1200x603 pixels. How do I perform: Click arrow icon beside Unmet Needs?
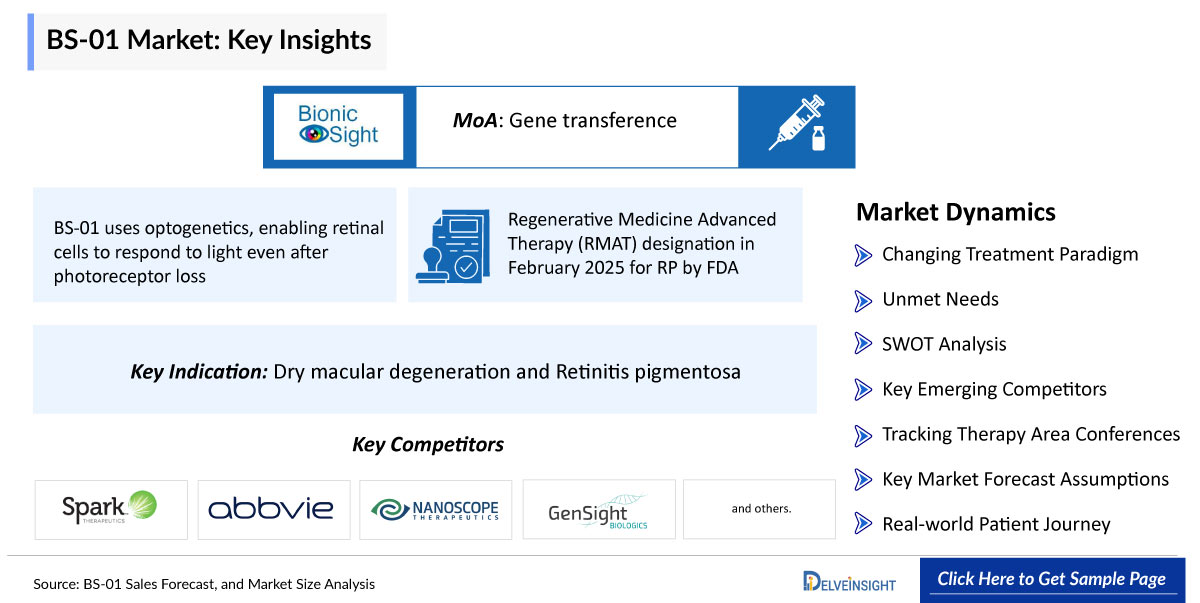[x=864, y=300]
